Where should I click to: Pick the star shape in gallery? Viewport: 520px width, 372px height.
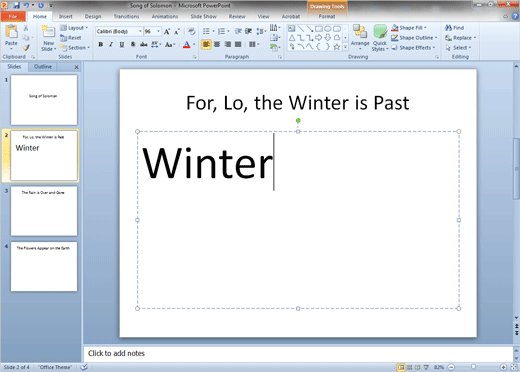pos(337,47)
